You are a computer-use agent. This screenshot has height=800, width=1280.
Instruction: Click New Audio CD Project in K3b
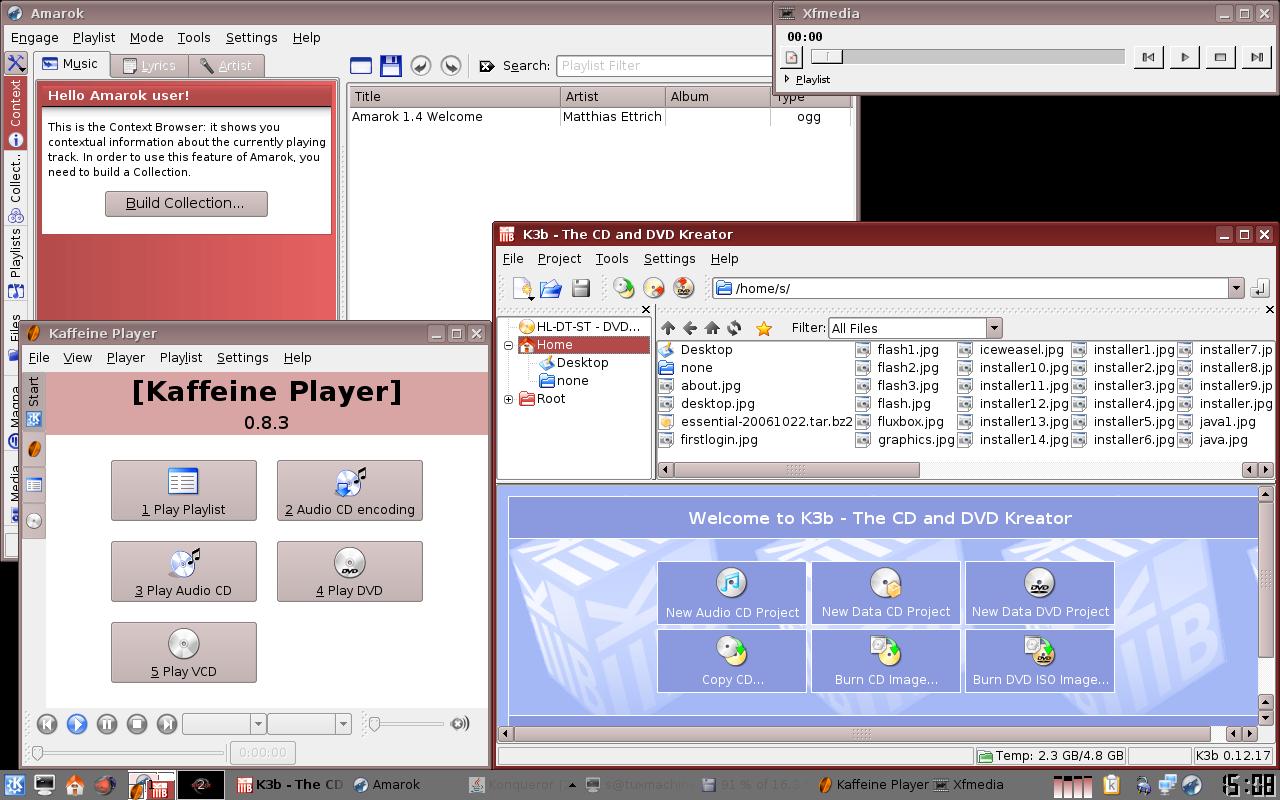[732, 593]
